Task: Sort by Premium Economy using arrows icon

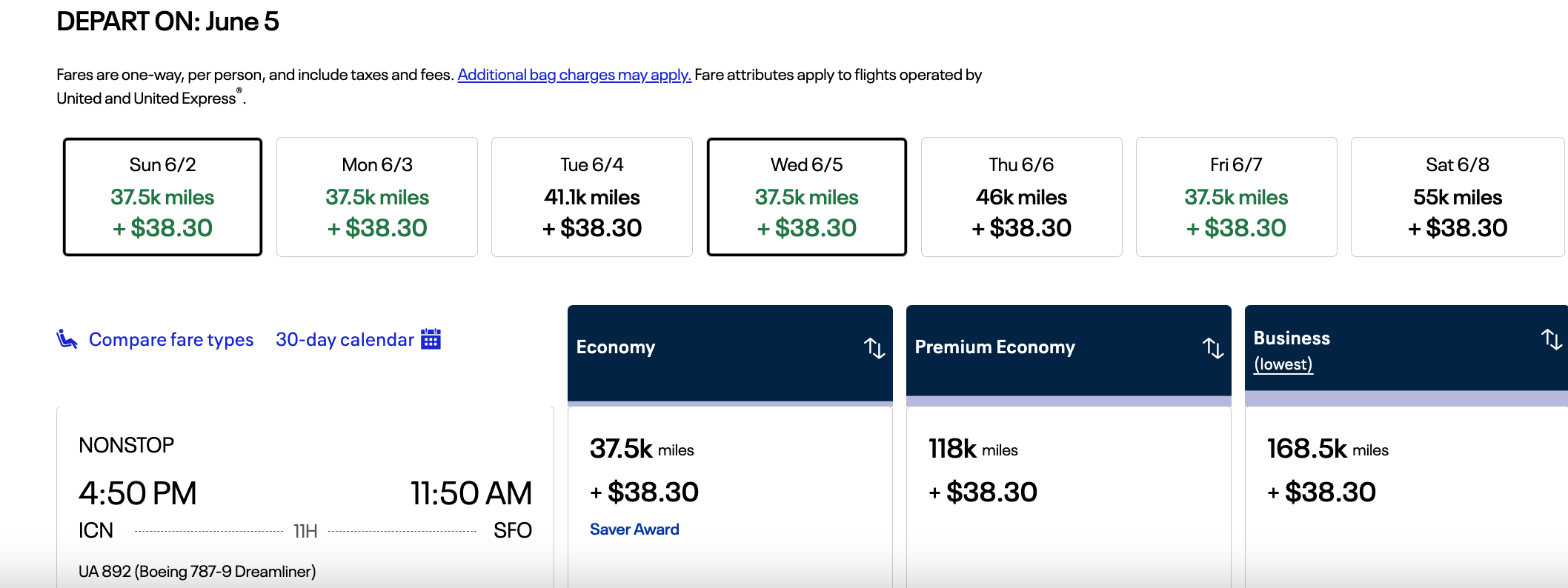Action: pos(1213,348)
